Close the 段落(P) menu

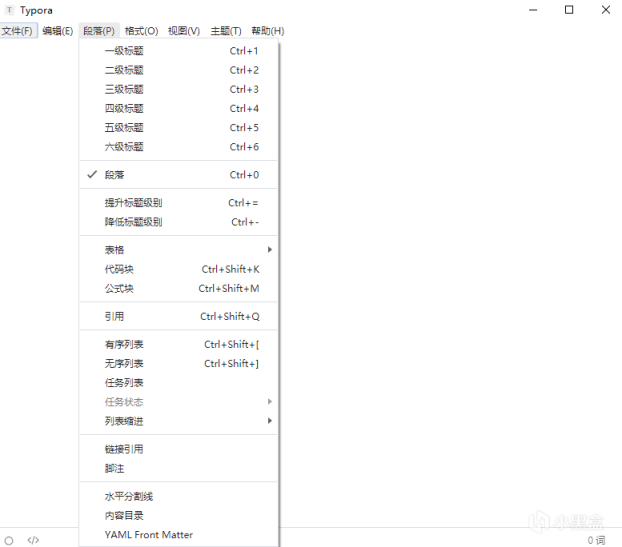(x=99, y=31)
